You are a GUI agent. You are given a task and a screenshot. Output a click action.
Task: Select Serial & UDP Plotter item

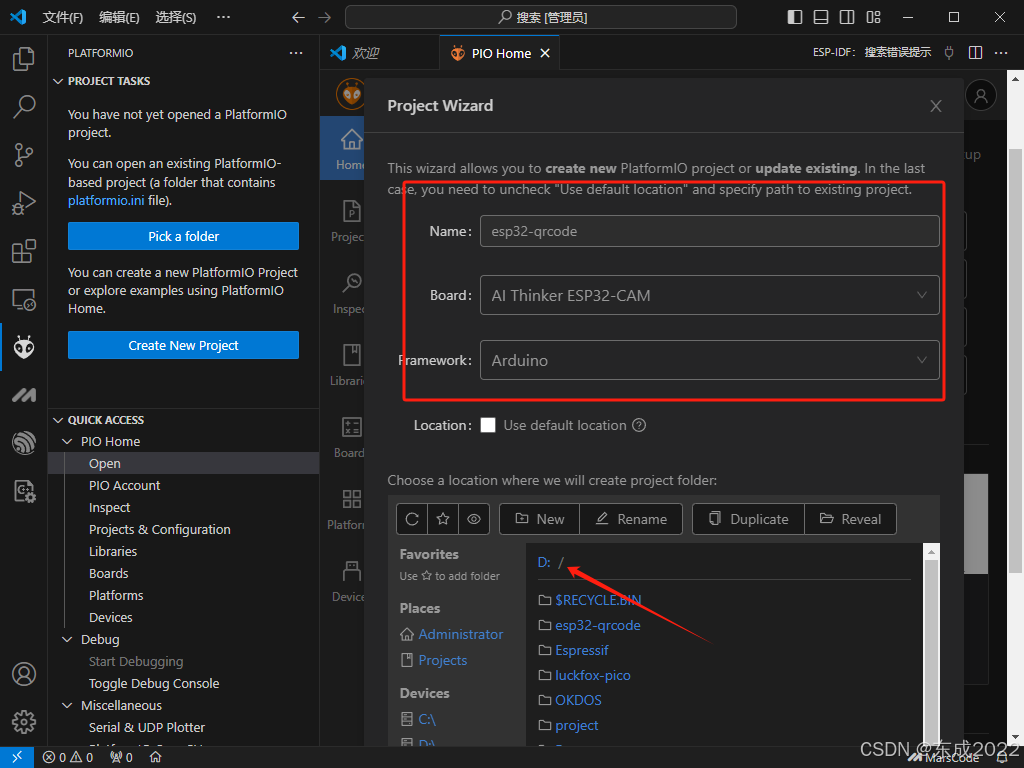146,728
